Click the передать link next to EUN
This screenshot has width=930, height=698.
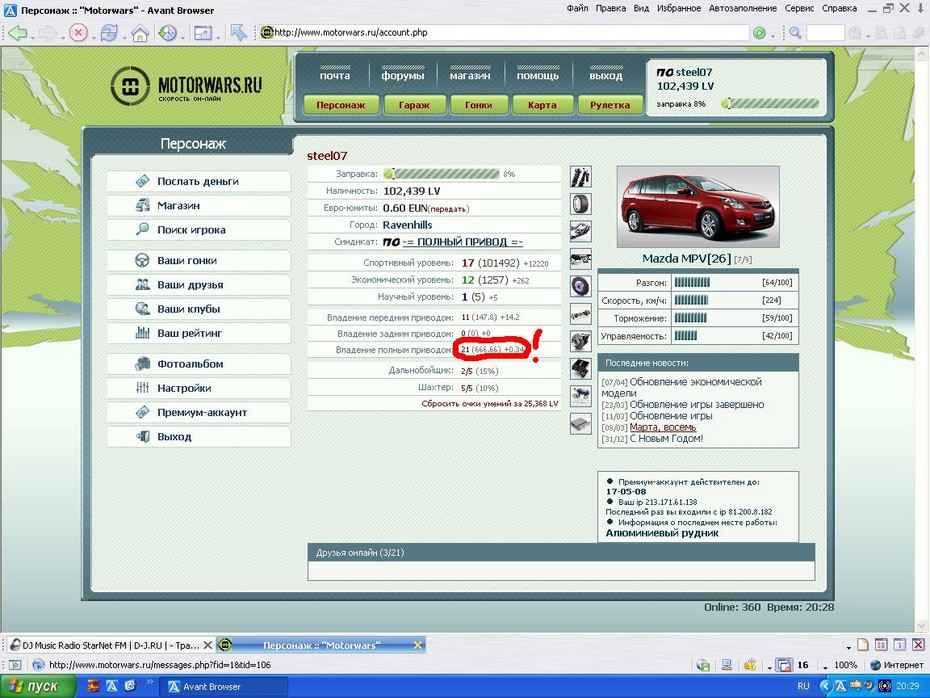pos(448,209)
